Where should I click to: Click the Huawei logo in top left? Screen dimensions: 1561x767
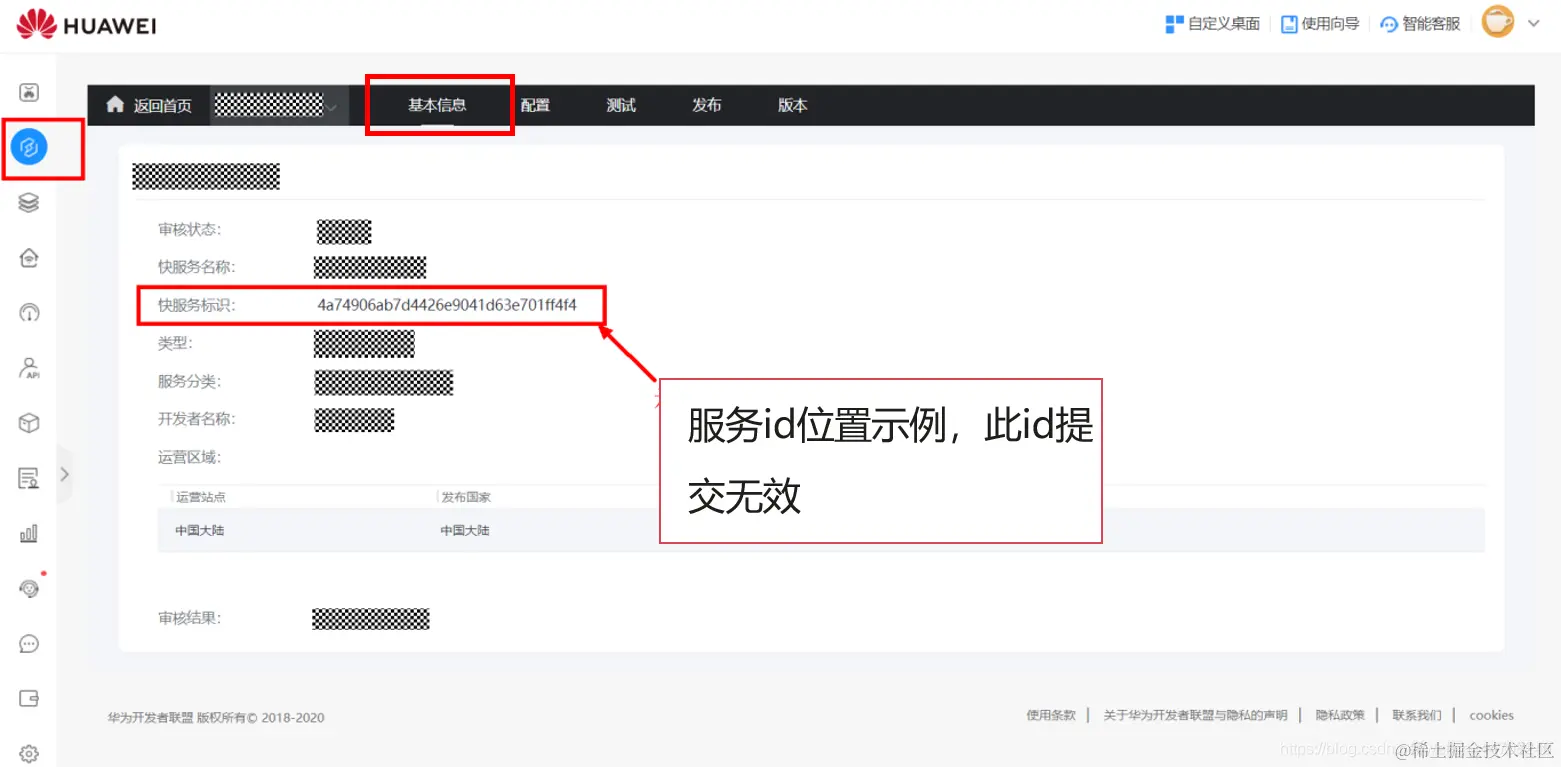[84, 23]
